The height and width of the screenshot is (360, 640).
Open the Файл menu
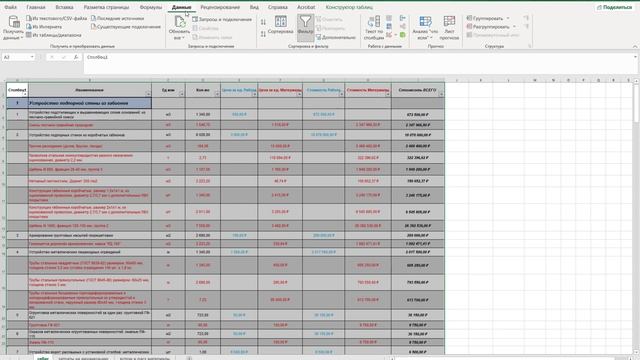pos(11,7)
